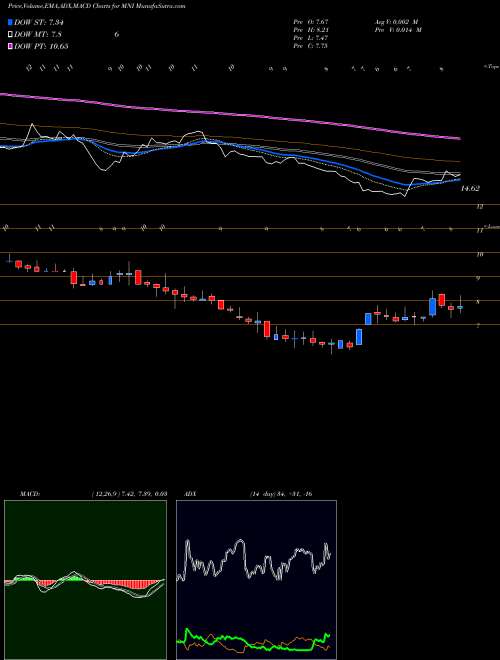Click the ADX panel title

coord(191,494)
